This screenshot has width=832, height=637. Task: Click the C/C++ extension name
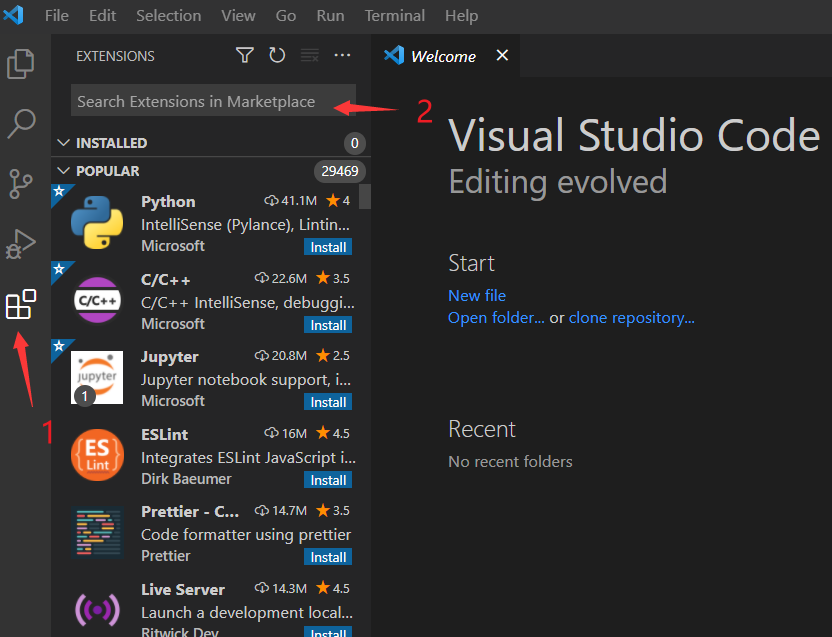166,279
